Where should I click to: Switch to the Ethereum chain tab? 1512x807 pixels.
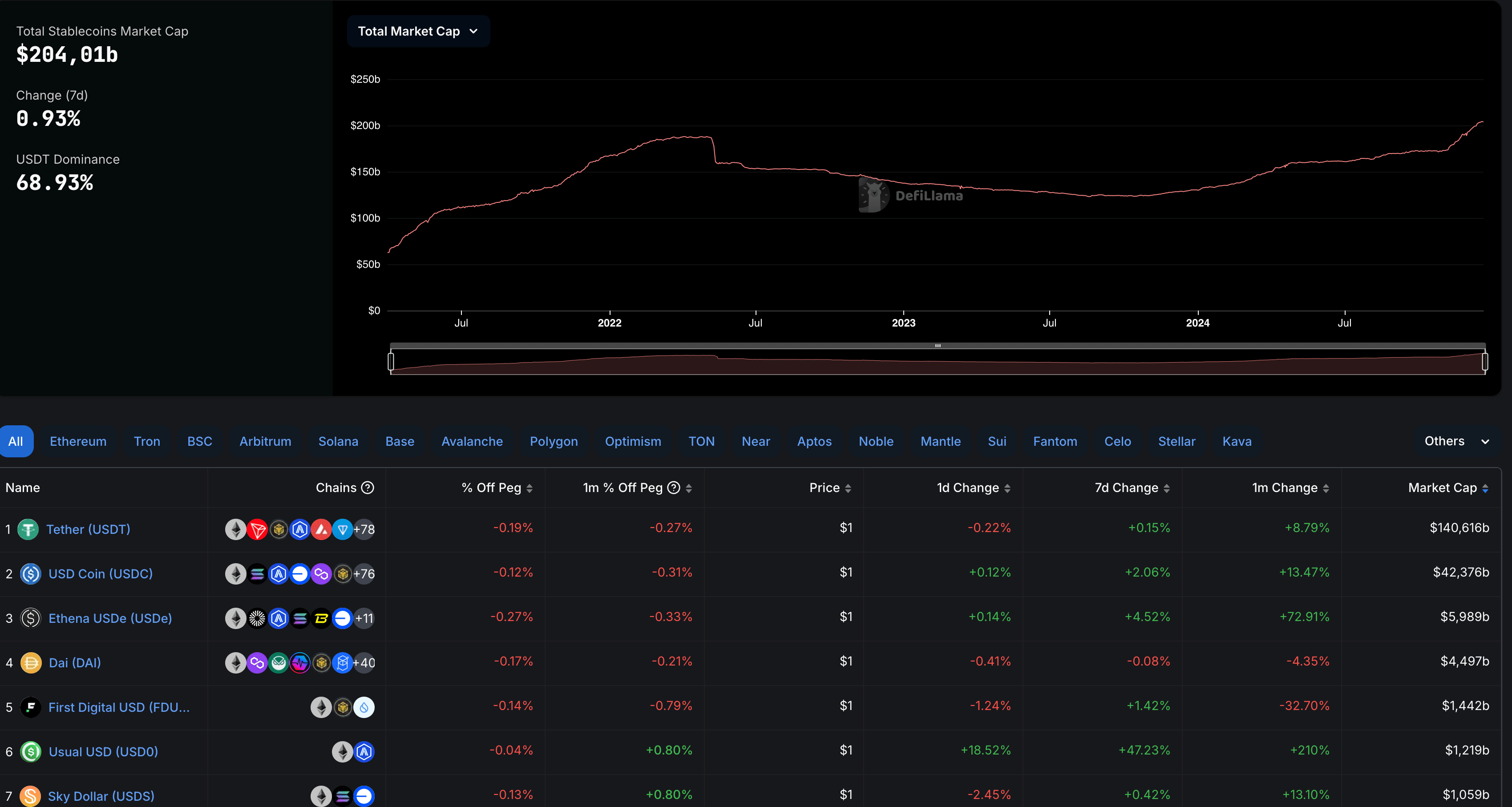tap(78, 441)
